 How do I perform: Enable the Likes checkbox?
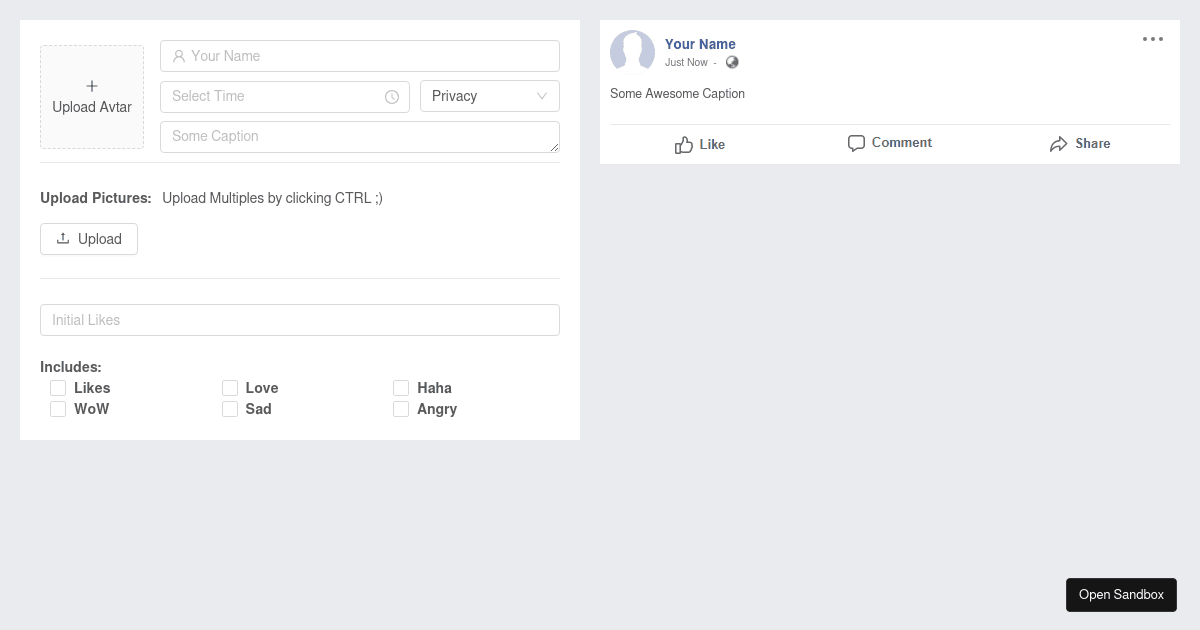click(x=57, y=387)
